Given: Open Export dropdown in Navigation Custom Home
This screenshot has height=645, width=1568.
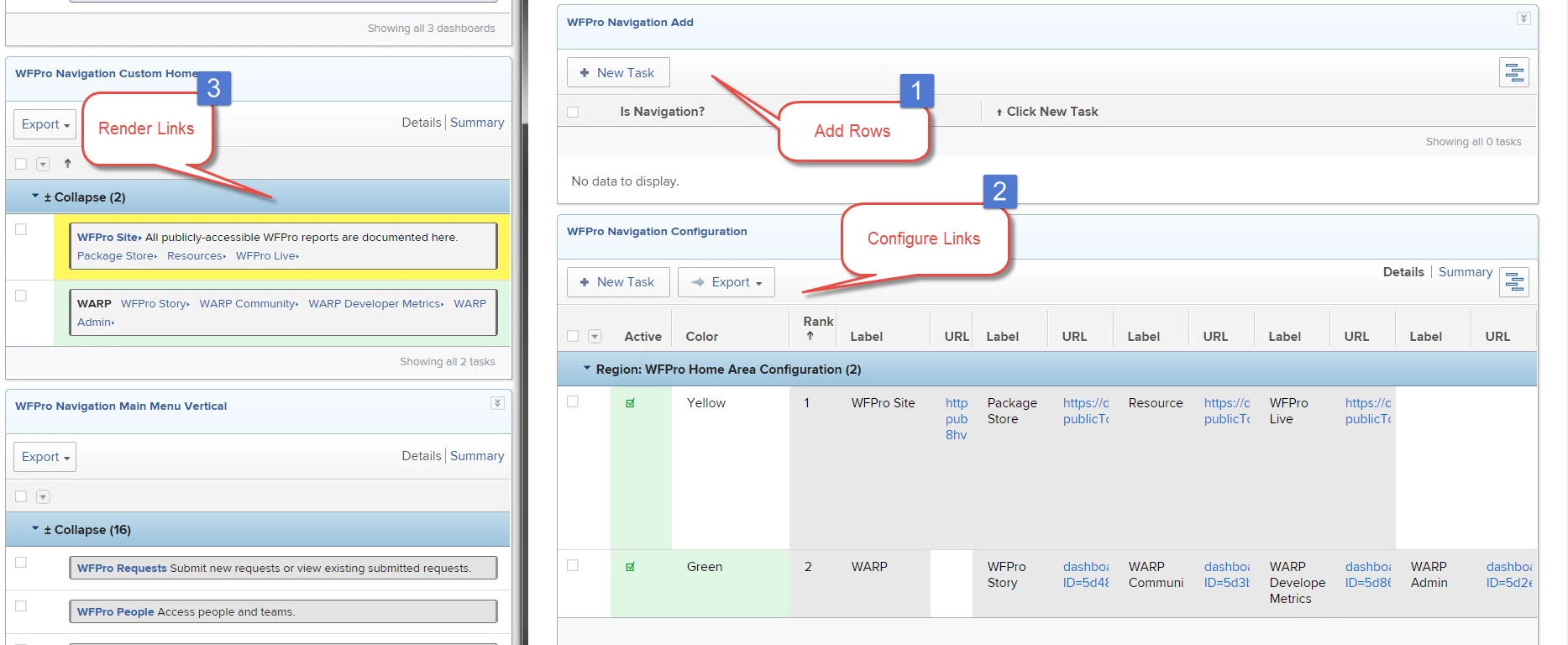Looking at the screenshot, I should (45, 124).
